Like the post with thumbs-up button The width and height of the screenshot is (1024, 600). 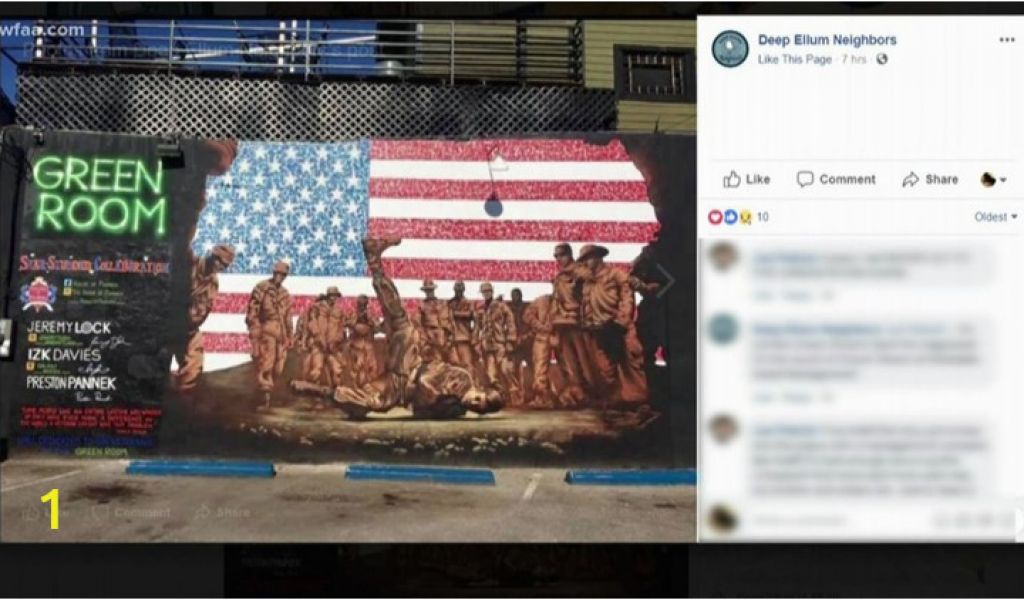coord(746,180)
